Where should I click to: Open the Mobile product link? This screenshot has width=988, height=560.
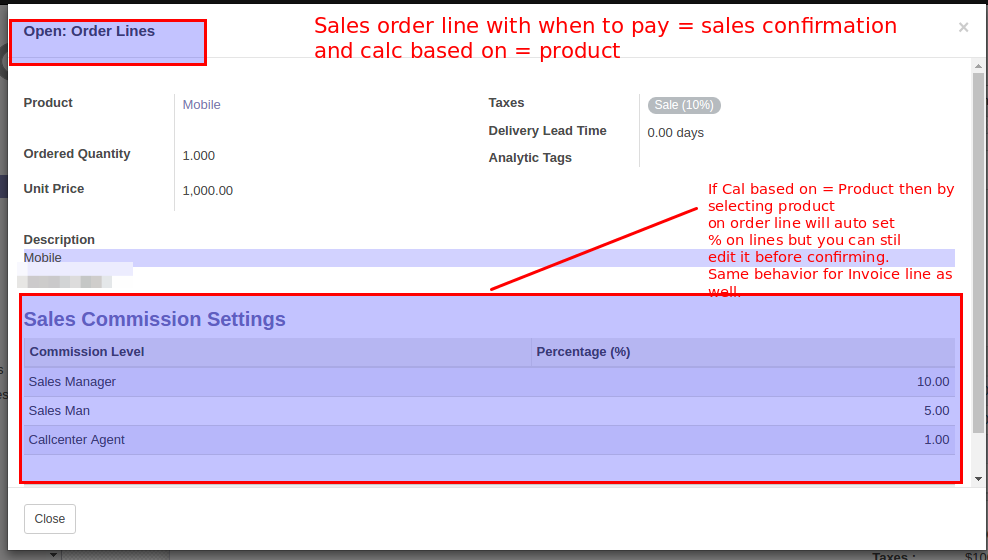click(201, 105)
